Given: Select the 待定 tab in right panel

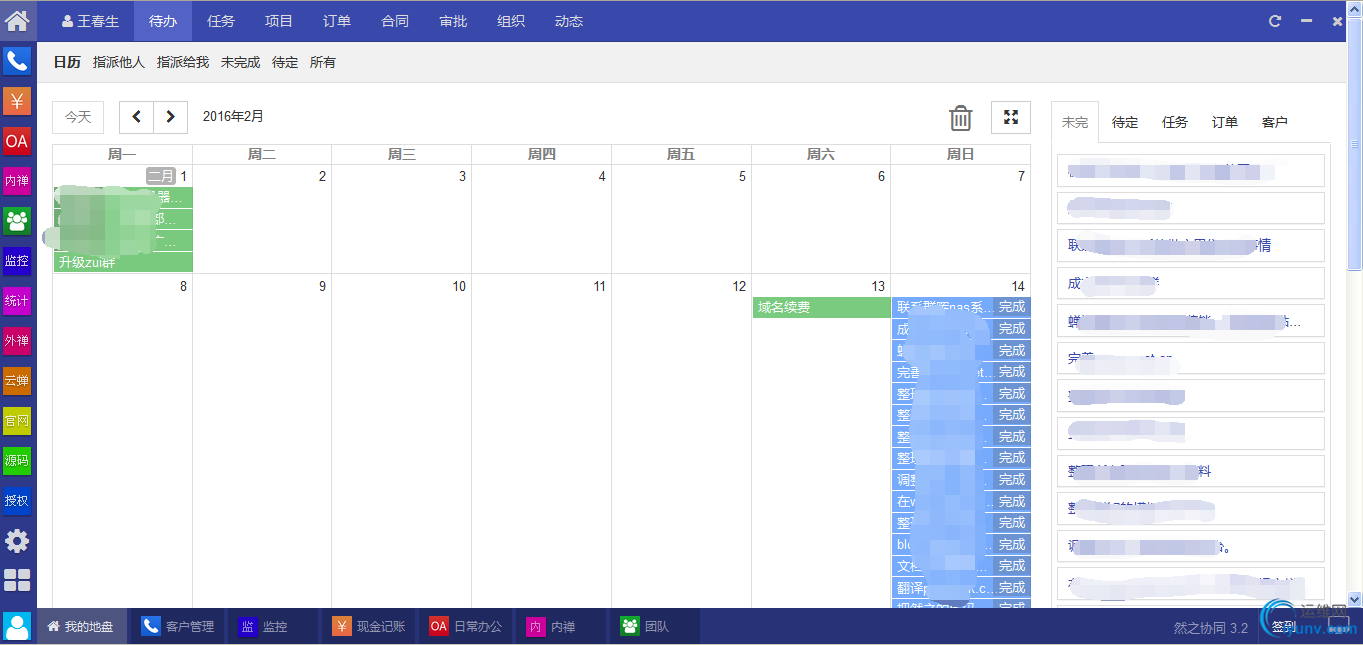Looking at the screenshot, I should click(x=1125, y=122).
